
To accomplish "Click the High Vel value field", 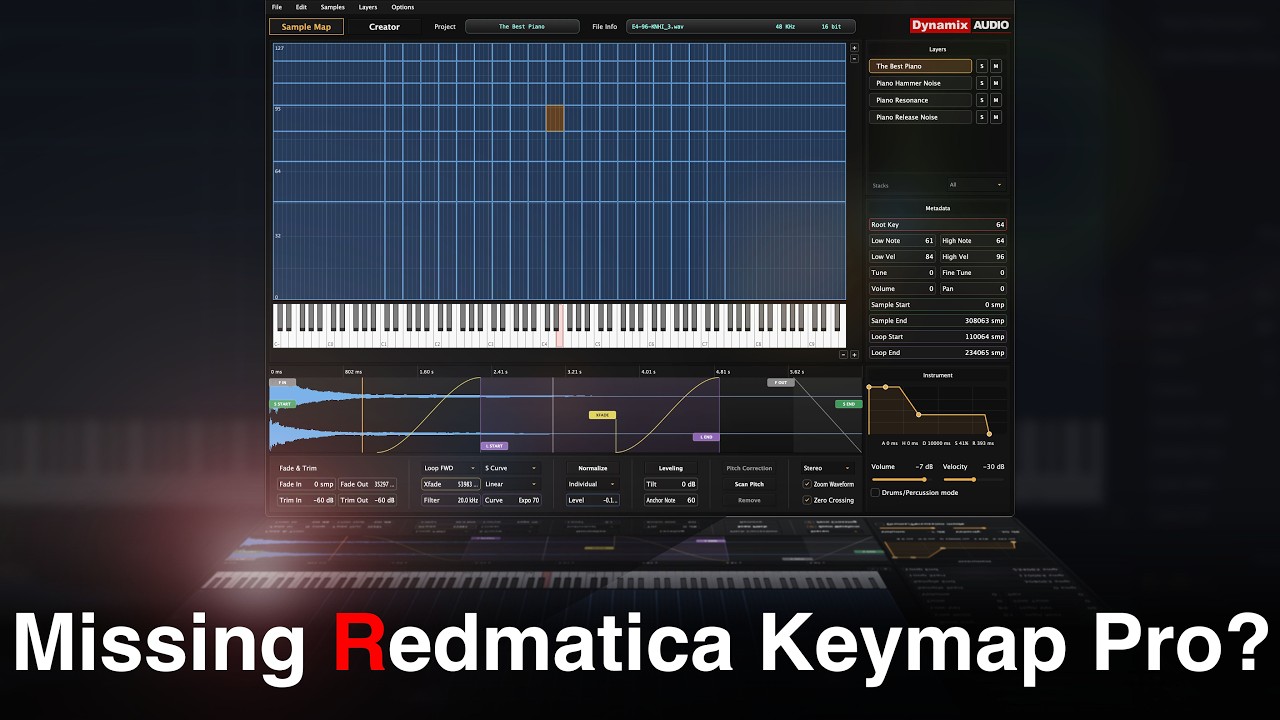I will click(x=973, y=257).
